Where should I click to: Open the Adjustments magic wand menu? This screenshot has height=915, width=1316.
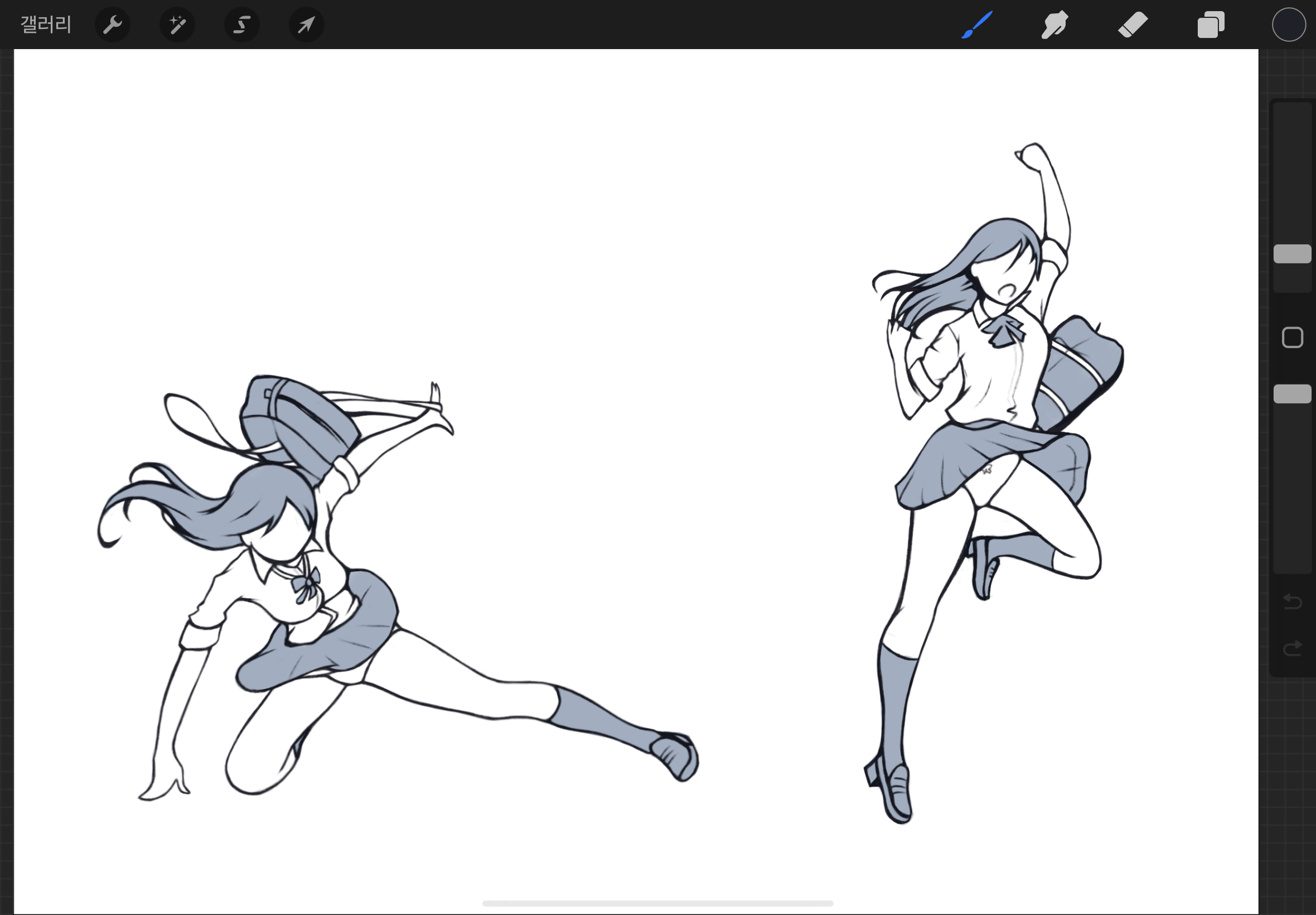(x=177, y=25)
